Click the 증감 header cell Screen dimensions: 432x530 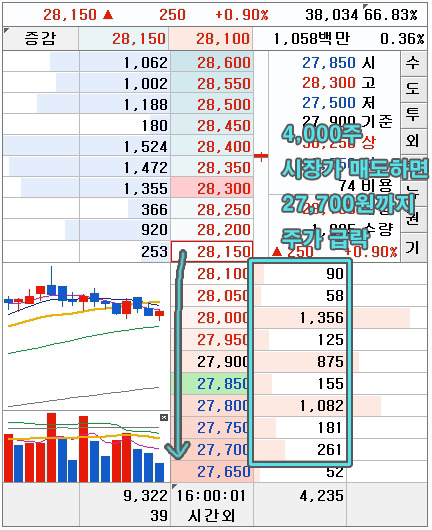[41, 39]
